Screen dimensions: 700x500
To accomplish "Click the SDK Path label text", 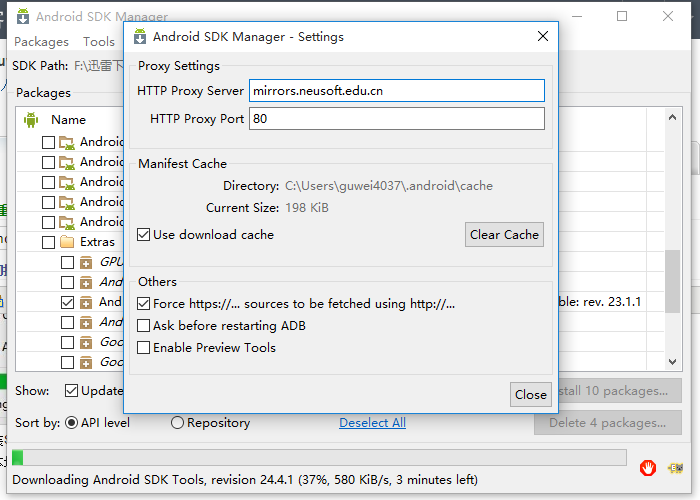I will coord(40,66).
